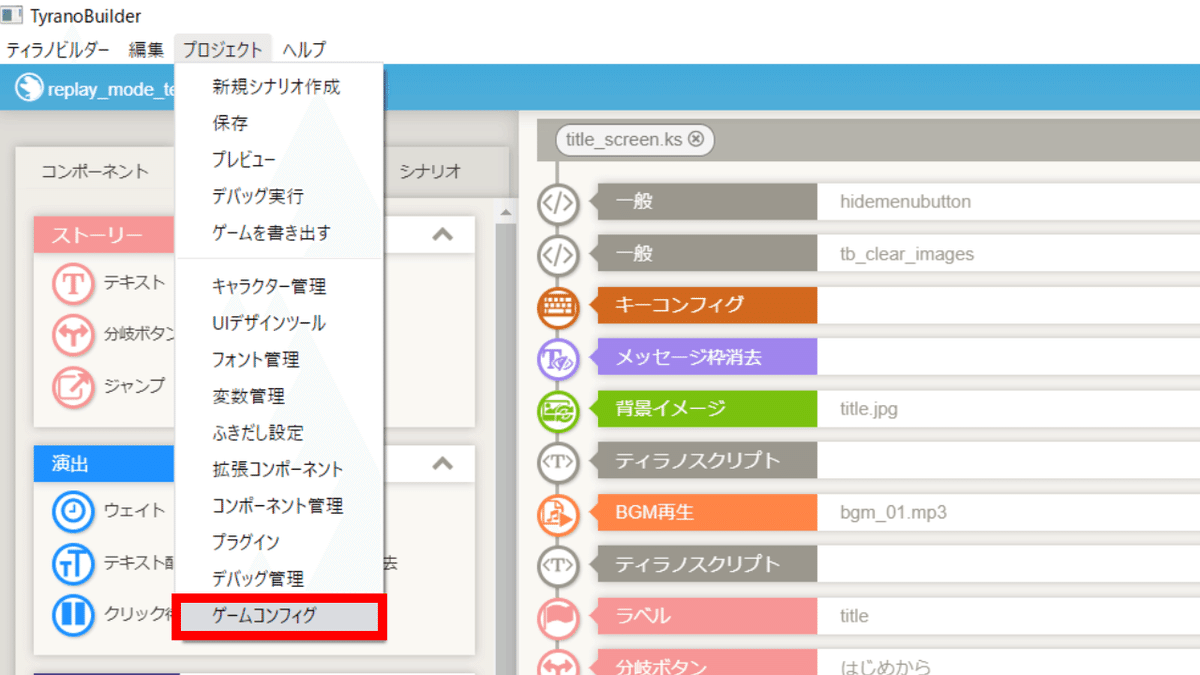Click the TyranoScript icon below BGM再生
The height and width of the screenshot is (675, 1200).
point(557,565)
